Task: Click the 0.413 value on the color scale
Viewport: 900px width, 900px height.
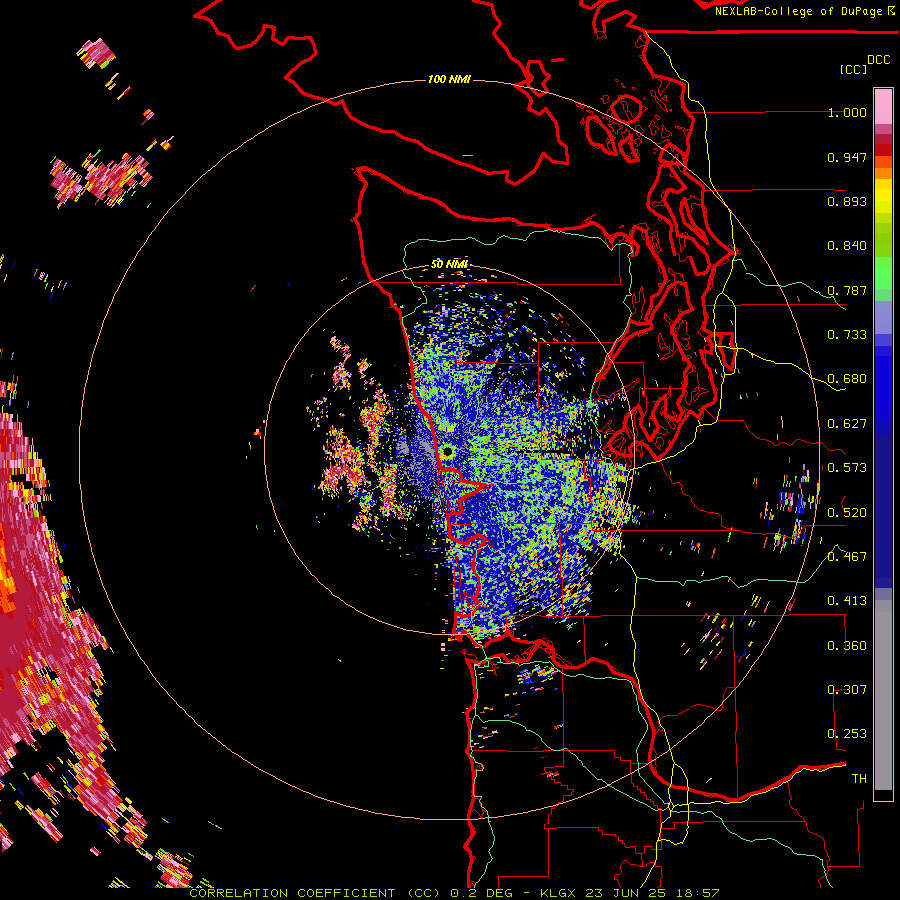Action: [x=847, y=601]
